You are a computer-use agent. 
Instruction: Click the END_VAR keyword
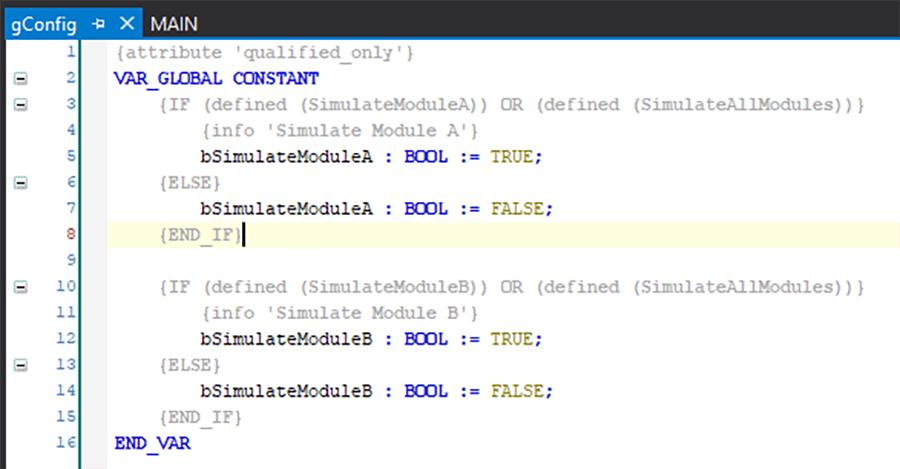pyautogui.click(x=152, y=442)
